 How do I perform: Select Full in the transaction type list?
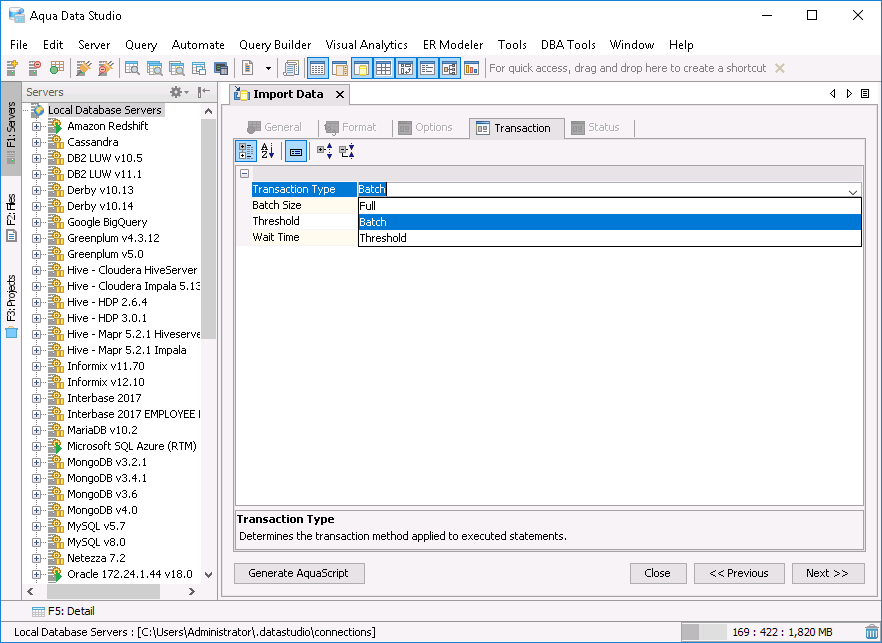pos(610,206)
